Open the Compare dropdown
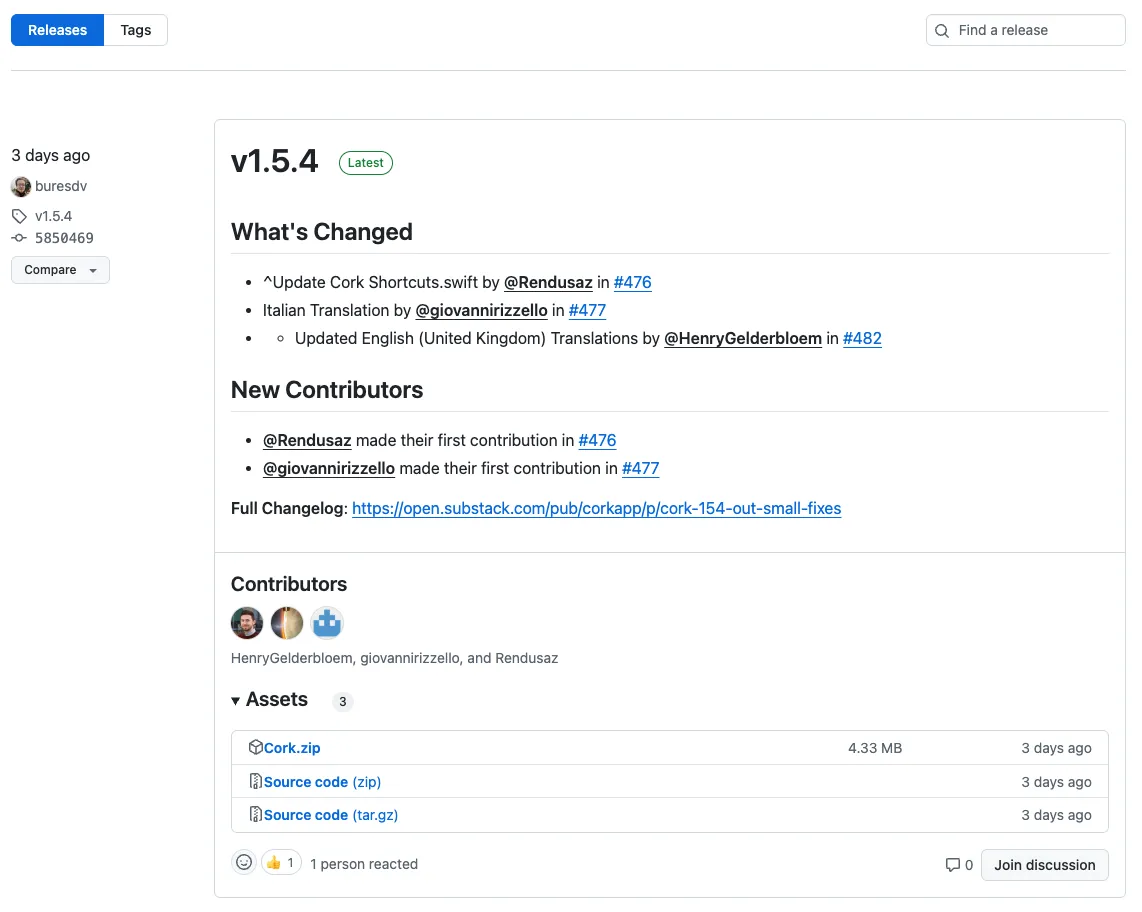The width and height of the screenshot is (1142, 912). [x=60, y=269]
